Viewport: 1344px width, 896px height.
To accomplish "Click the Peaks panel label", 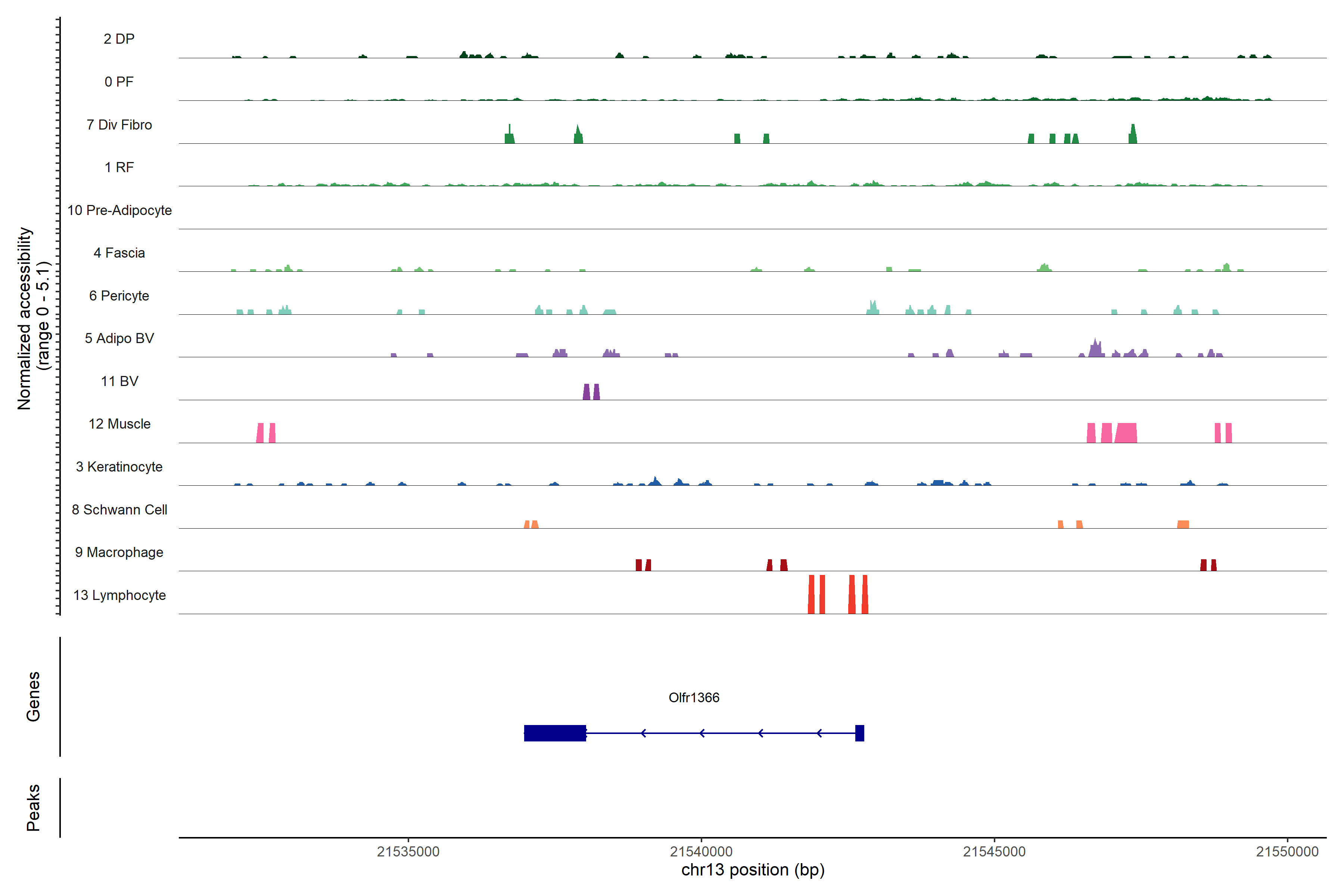I will (33, 808).
